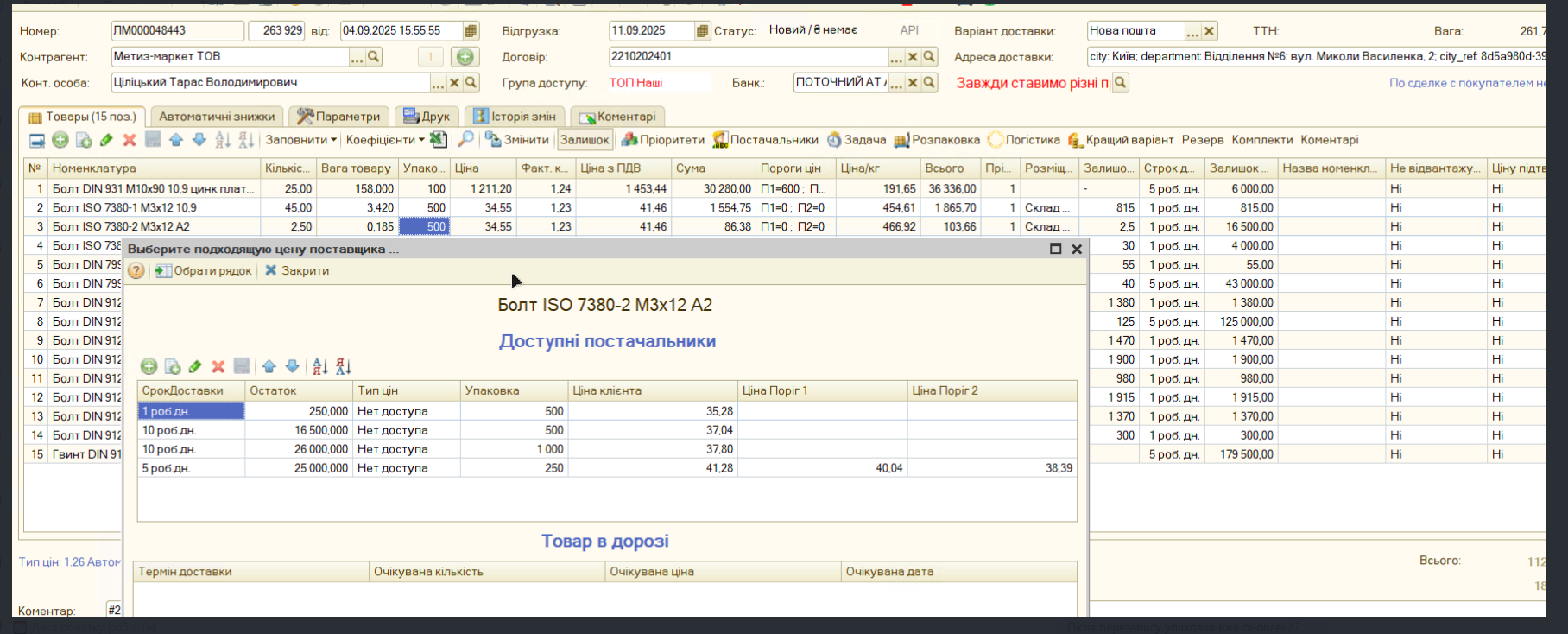Open Конт. особа record with magnifier

(471, 83)
